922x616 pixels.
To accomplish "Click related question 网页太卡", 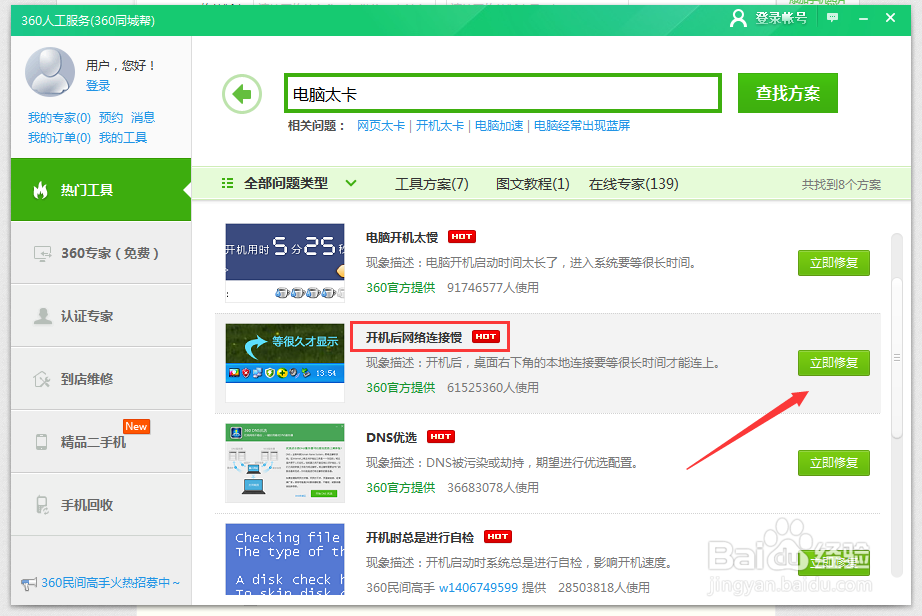I will 381,126.
